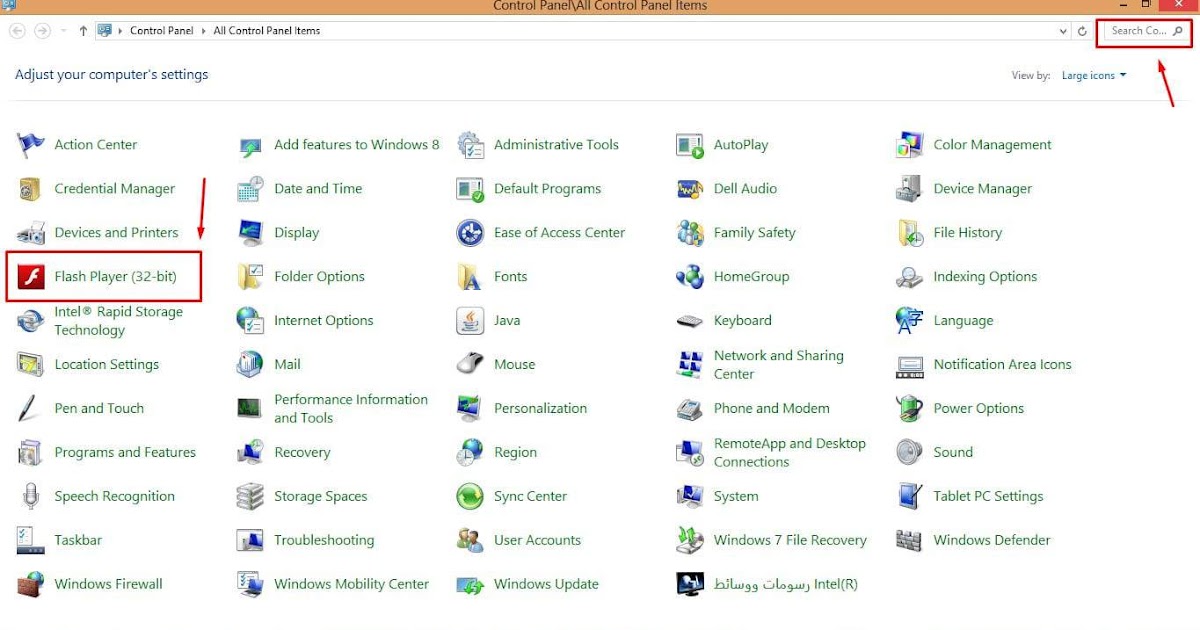This screenshot has height=630, width=1200.
Task: Click the Search Control Panel box
Action: coord(1145,31)
